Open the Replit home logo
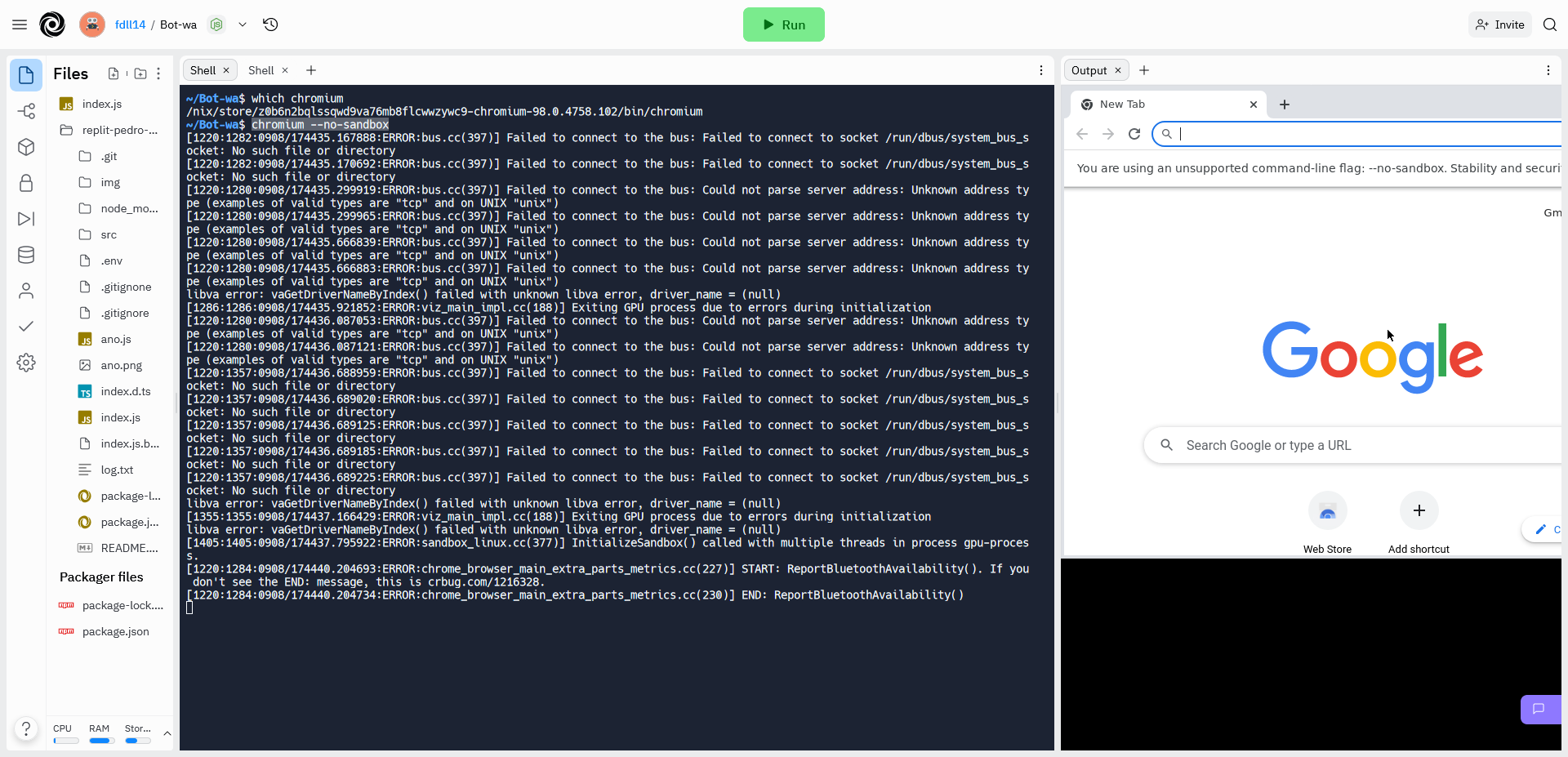The height and width of the screenshot is (757, 1568). coord(52,24)
